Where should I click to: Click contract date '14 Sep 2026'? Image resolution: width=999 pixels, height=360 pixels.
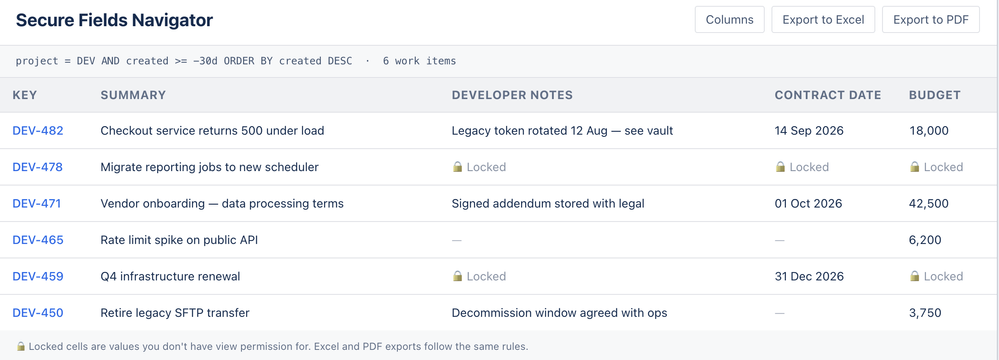[809, 131]
